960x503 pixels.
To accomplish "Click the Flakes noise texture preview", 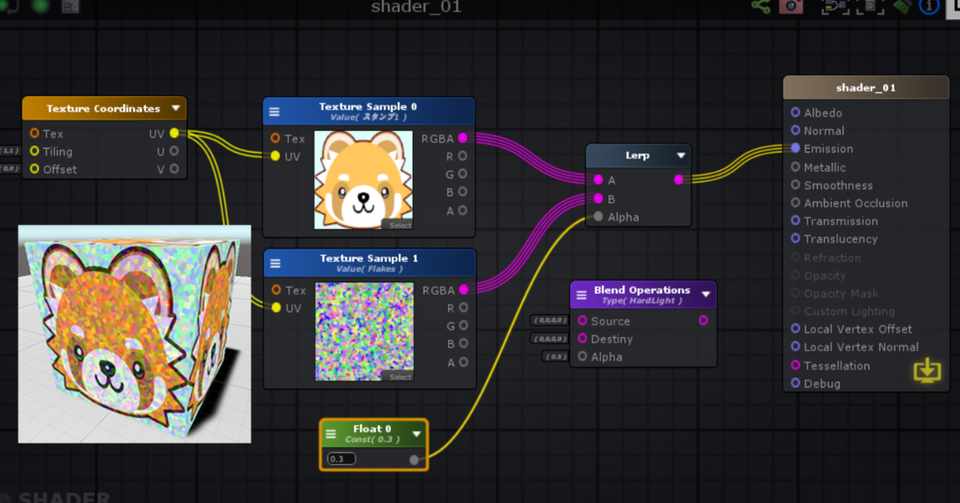I will click(364, 332).
